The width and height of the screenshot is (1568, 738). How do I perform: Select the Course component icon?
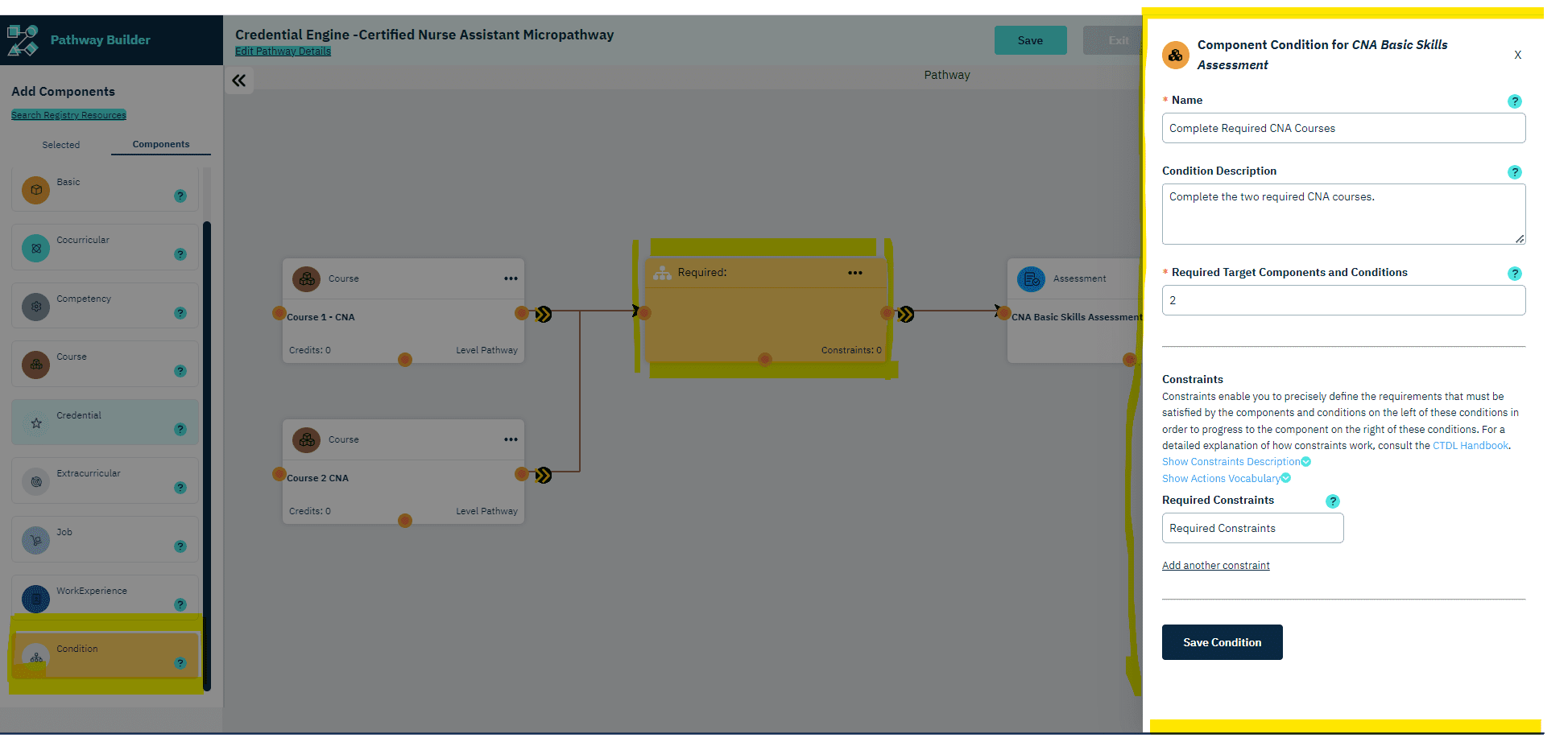tap(35, 364)
